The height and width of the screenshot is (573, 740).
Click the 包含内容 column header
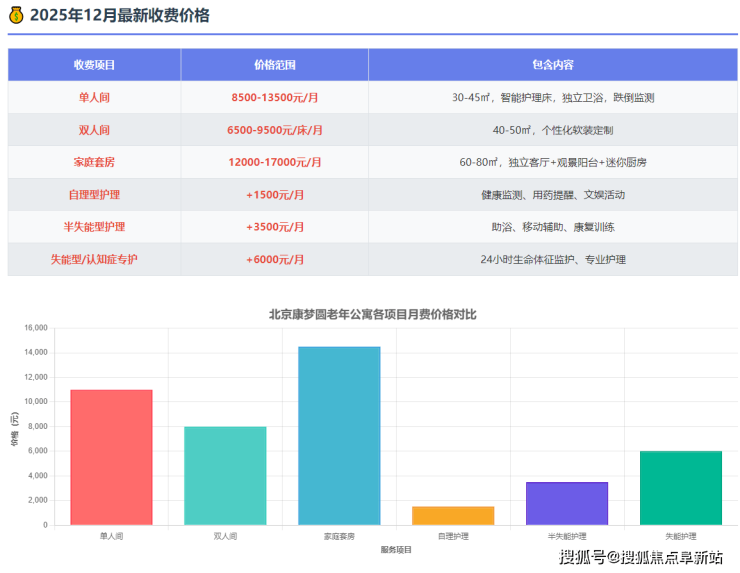pos(552,65)
